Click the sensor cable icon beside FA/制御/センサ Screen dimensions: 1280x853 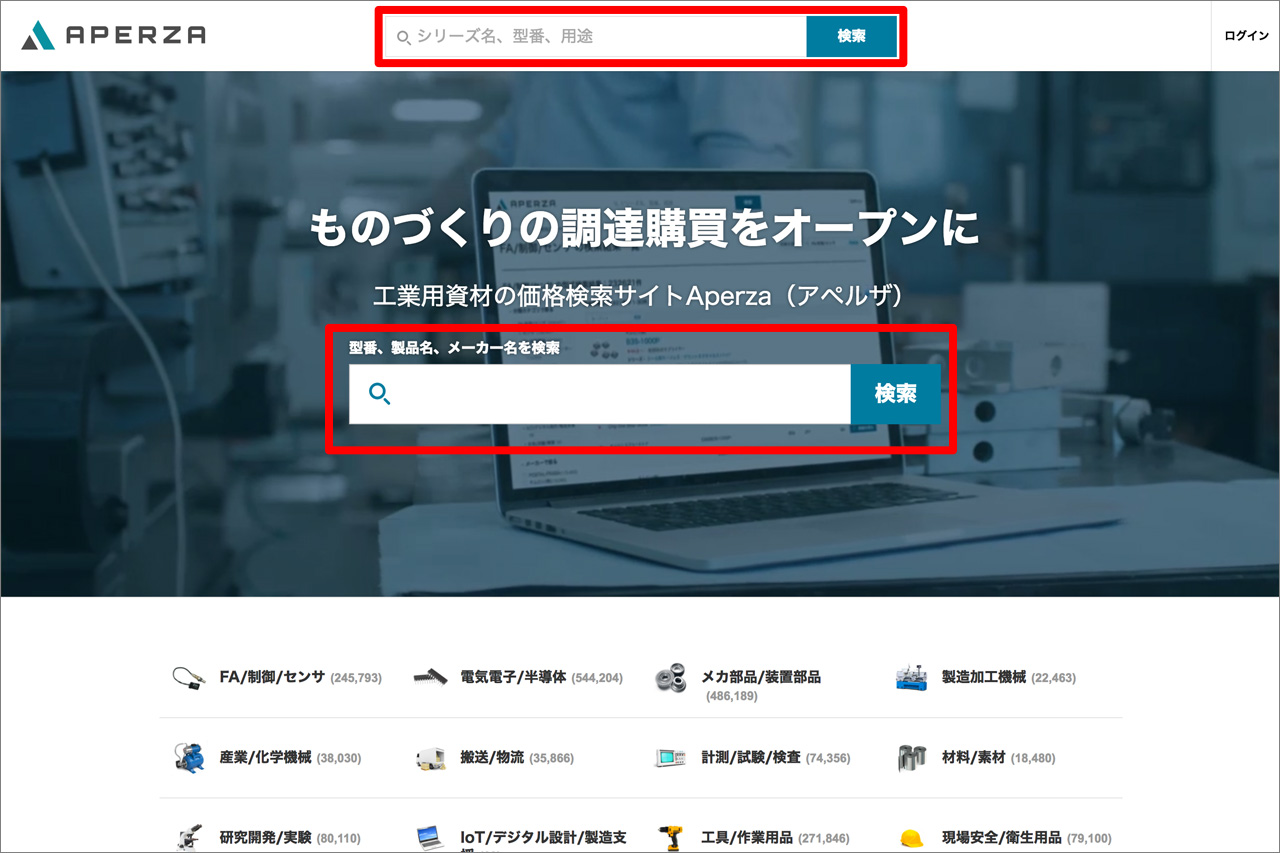189,677
